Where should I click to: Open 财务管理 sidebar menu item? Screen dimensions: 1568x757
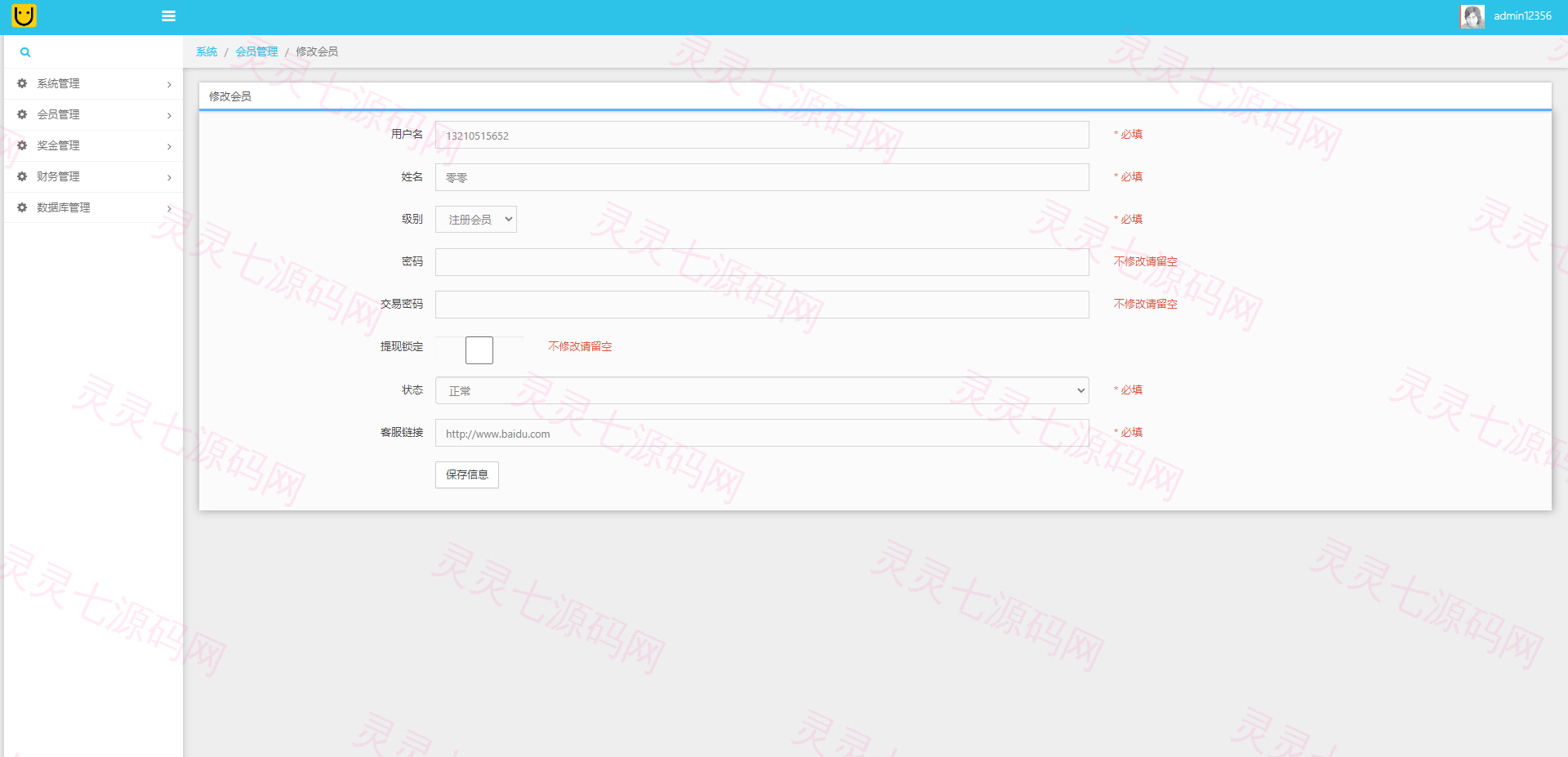[94, 177]
